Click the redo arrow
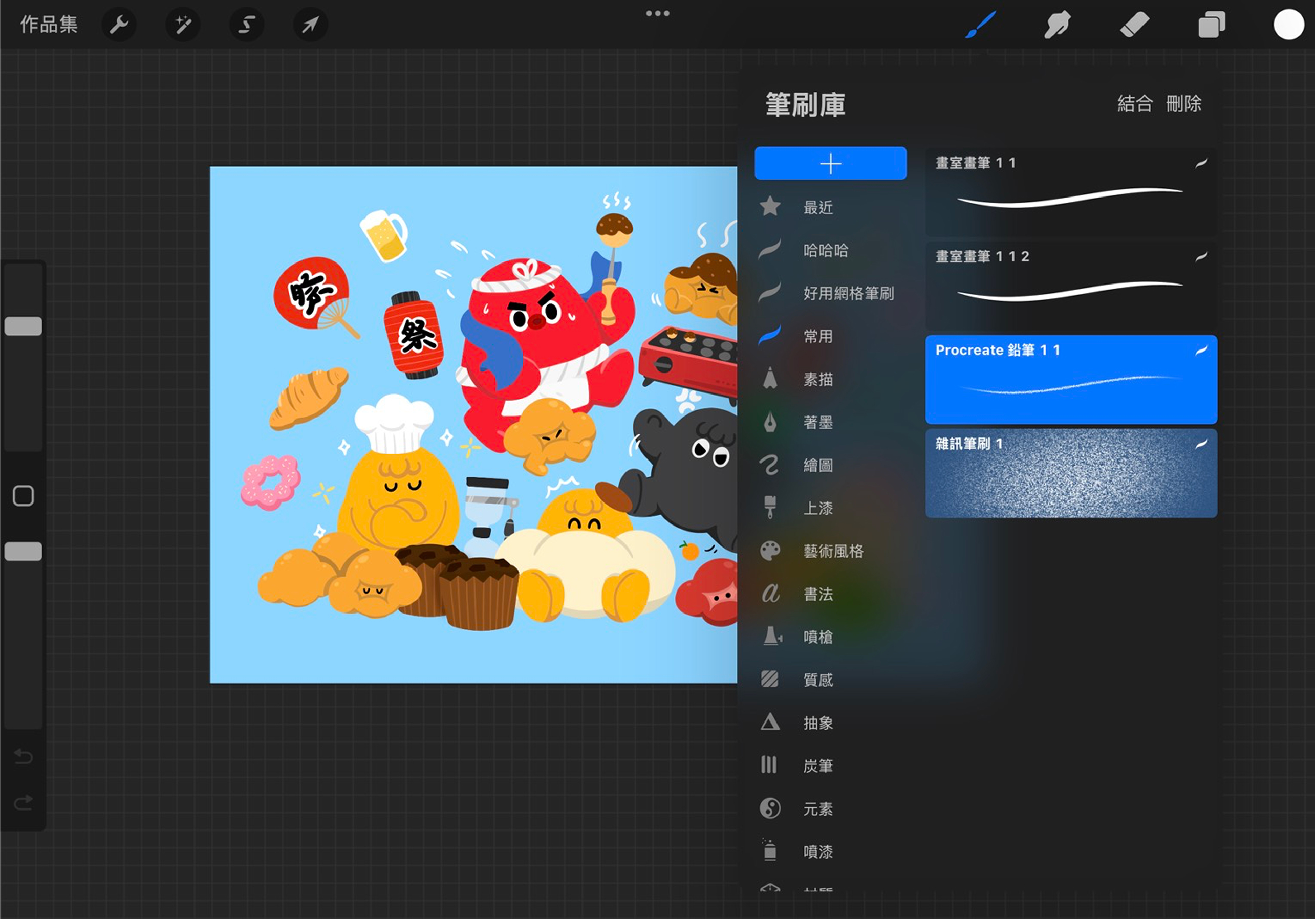The height and width of the screenshot is (919, 1316). 24,802
